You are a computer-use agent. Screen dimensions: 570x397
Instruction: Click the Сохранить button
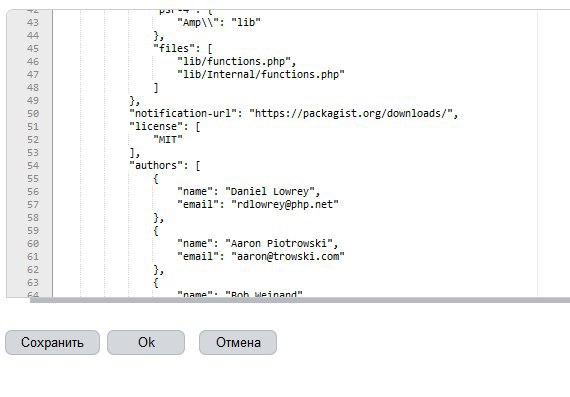(52, 342)
